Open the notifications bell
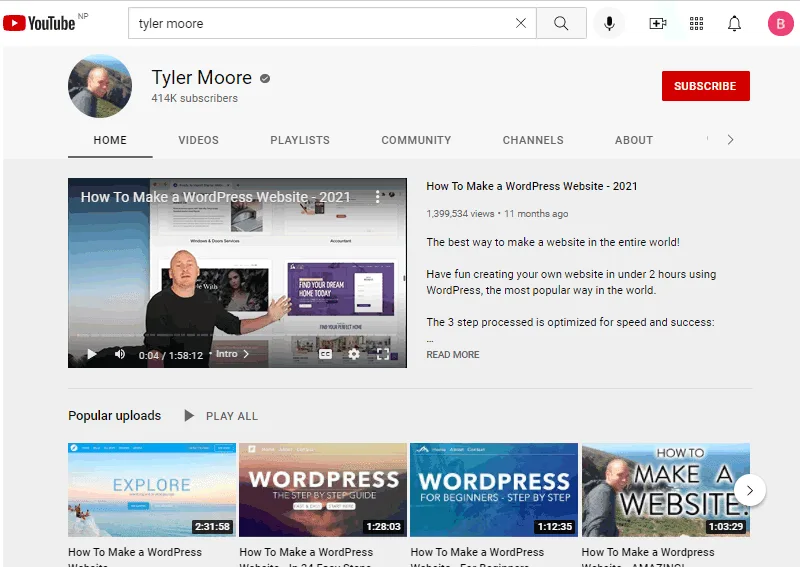Screen dimensions: 800x567 (x=734, y=23)
